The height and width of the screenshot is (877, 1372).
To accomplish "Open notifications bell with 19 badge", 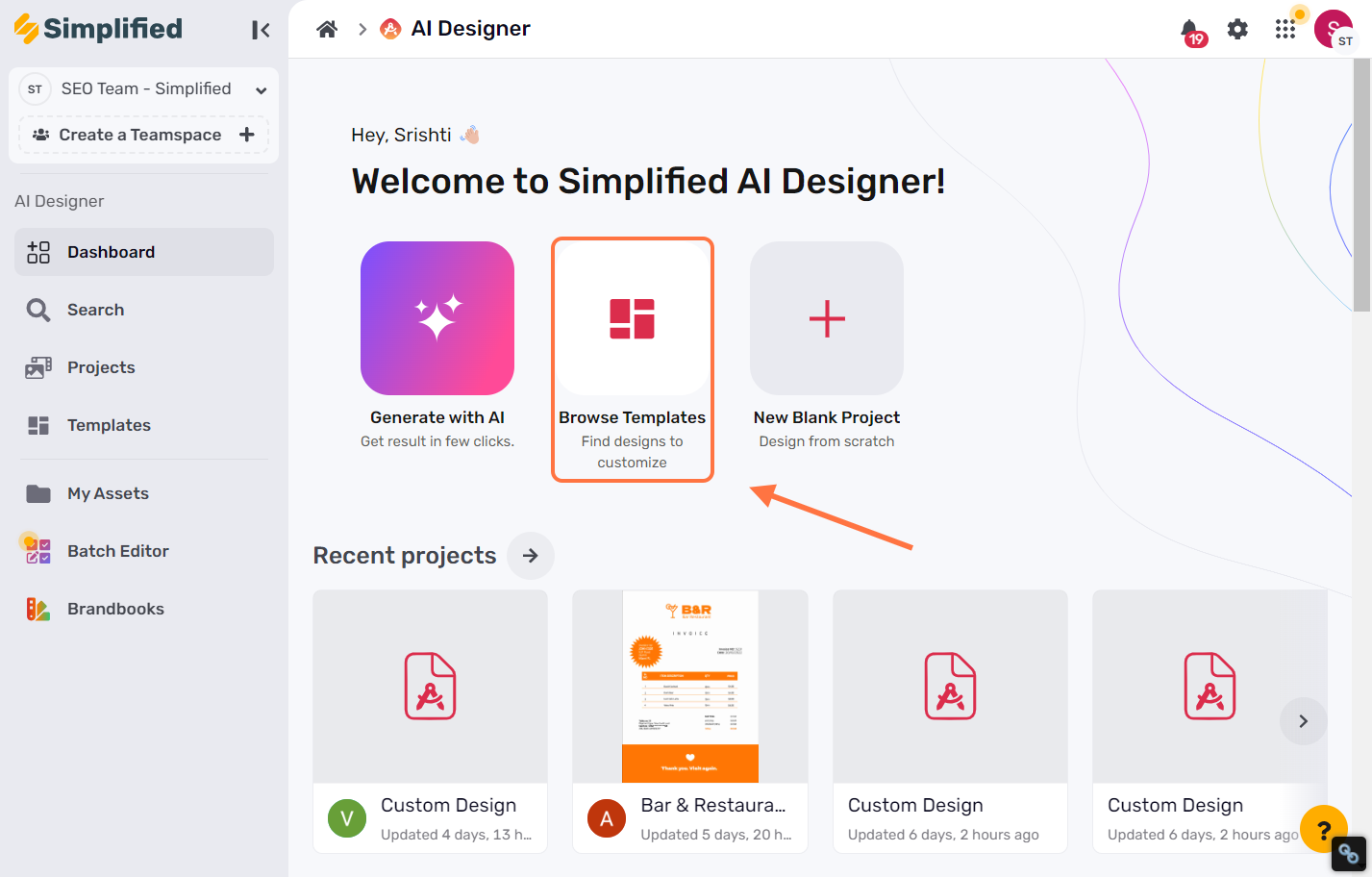I will (x=1191, y=31).
